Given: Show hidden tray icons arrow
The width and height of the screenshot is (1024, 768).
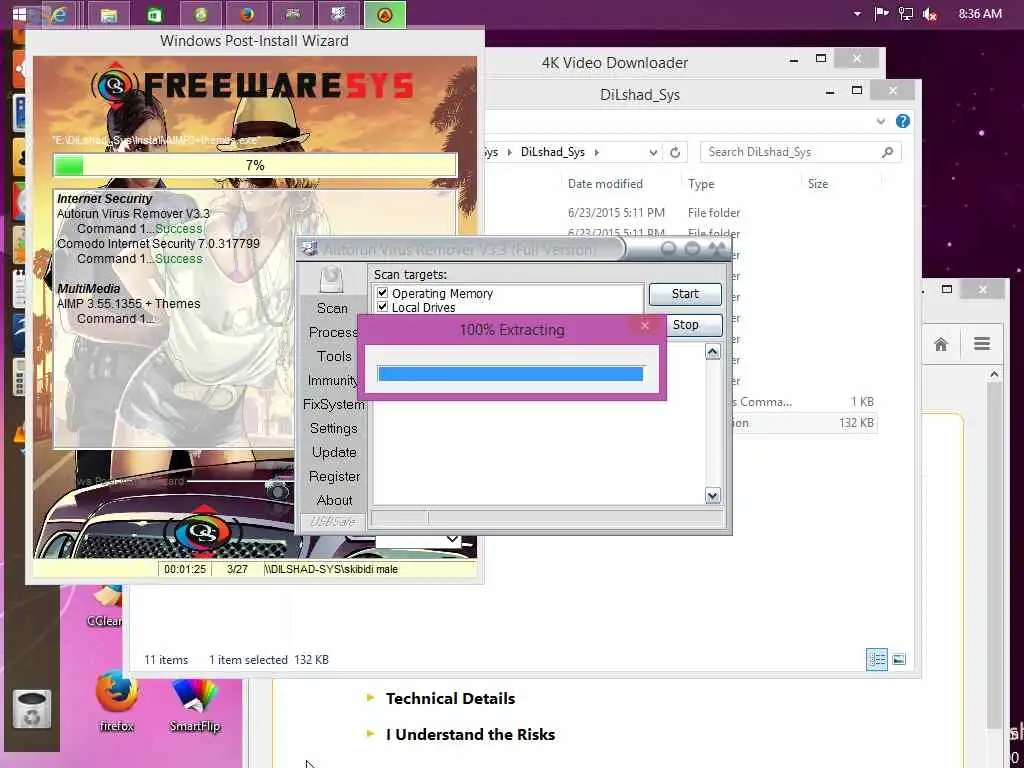Looking at the screenshot, I should (x=857, y=14).
